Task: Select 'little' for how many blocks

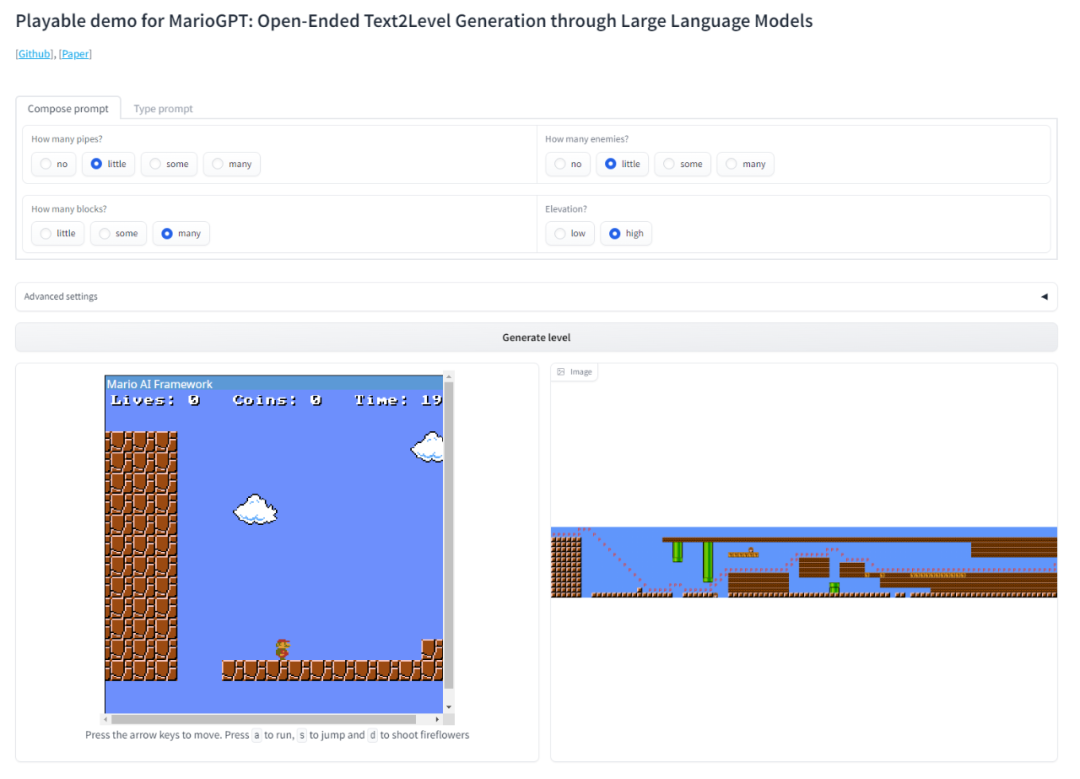Action: point(58,233)
